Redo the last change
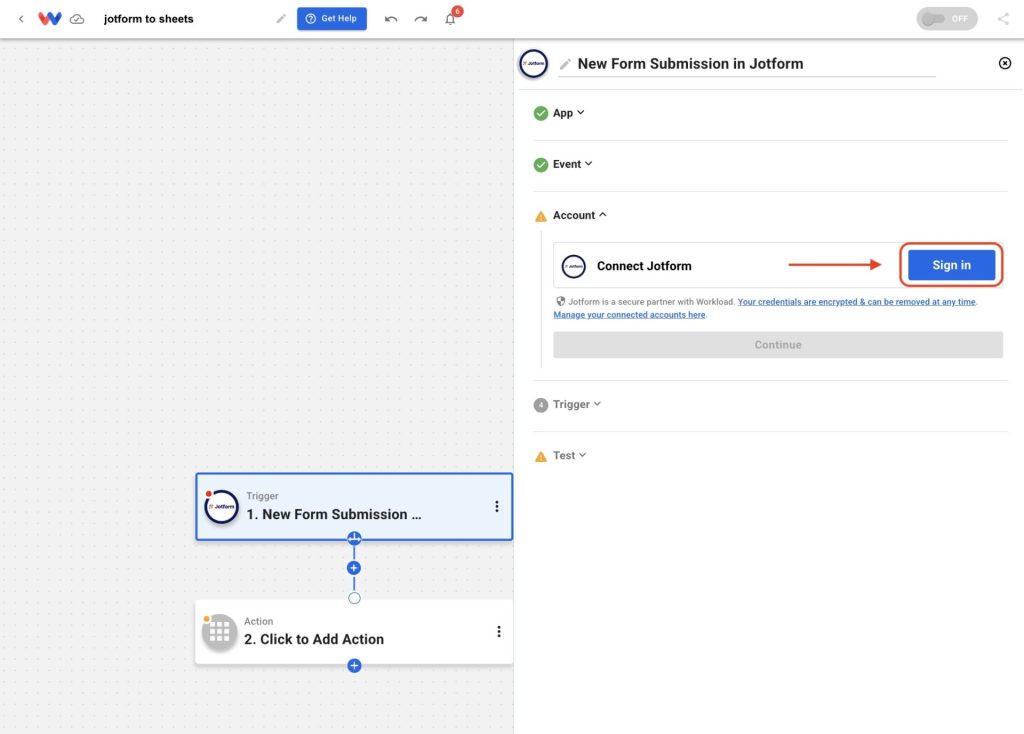 pyautogui.click(x=421, y=19)
